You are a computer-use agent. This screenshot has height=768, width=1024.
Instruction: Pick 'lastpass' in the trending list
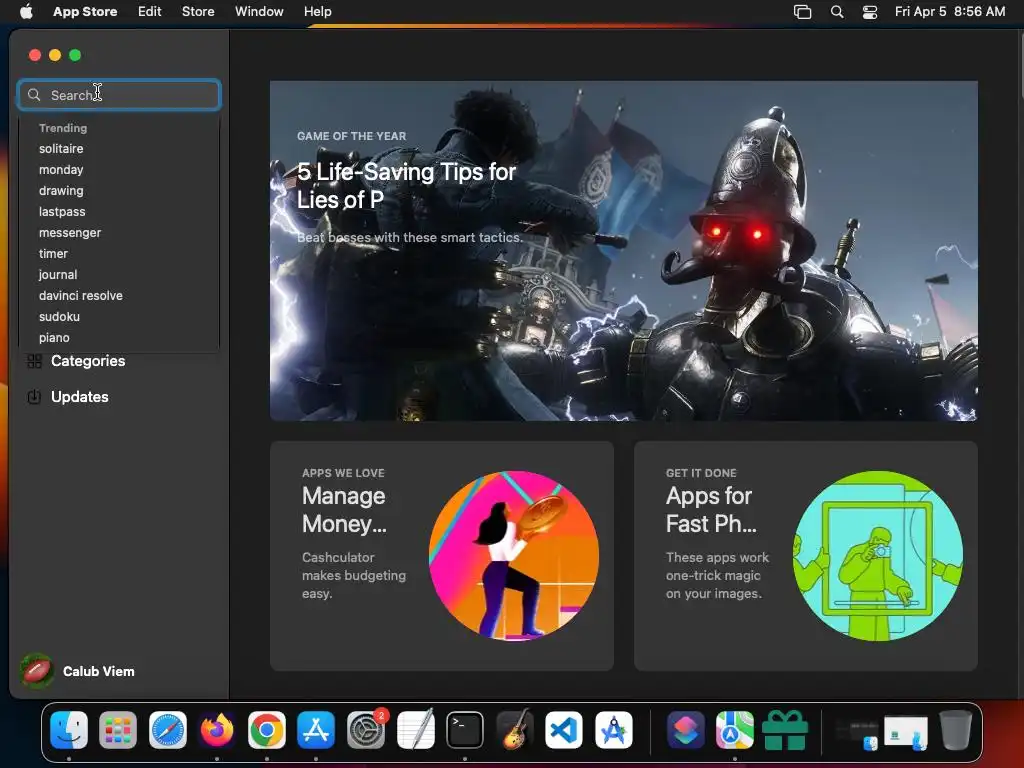pos(62,212)
